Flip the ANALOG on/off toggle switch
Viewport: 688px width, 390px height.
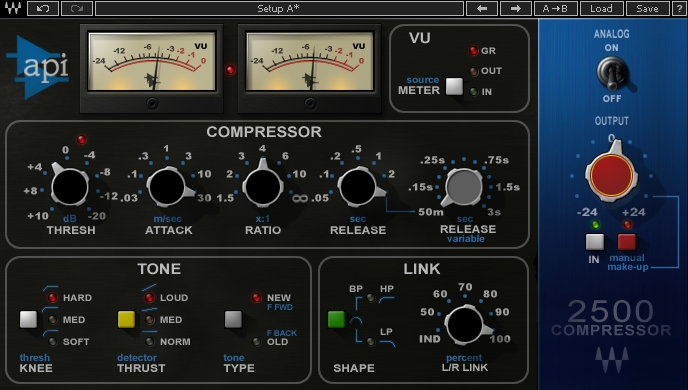click(612, 73)
